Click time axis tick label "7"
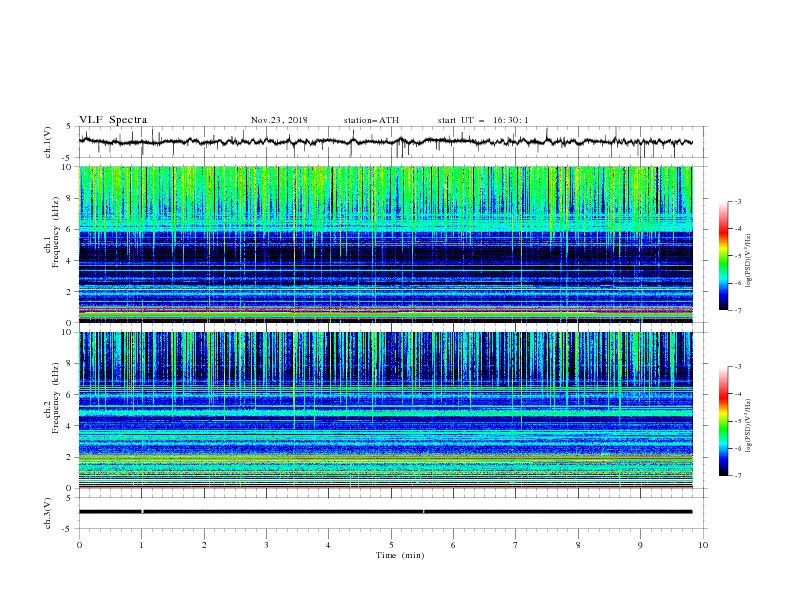The image size is (792, 612). click(x=516, y=545)
